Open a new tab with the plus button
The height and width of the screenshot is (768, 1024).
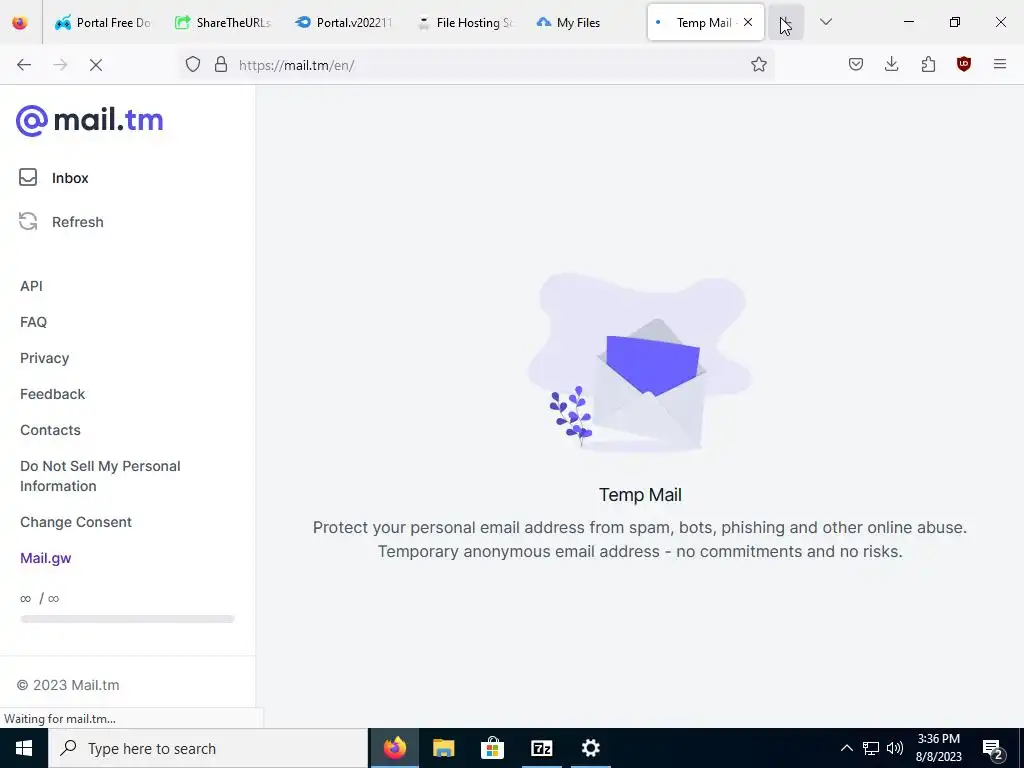pos(786,22)
